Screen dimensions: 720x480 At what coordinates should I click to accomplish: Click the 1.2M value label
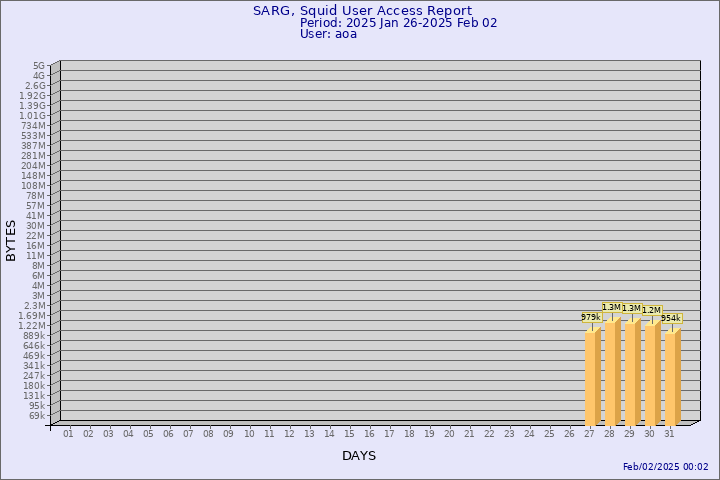click(x=651, y=311)
